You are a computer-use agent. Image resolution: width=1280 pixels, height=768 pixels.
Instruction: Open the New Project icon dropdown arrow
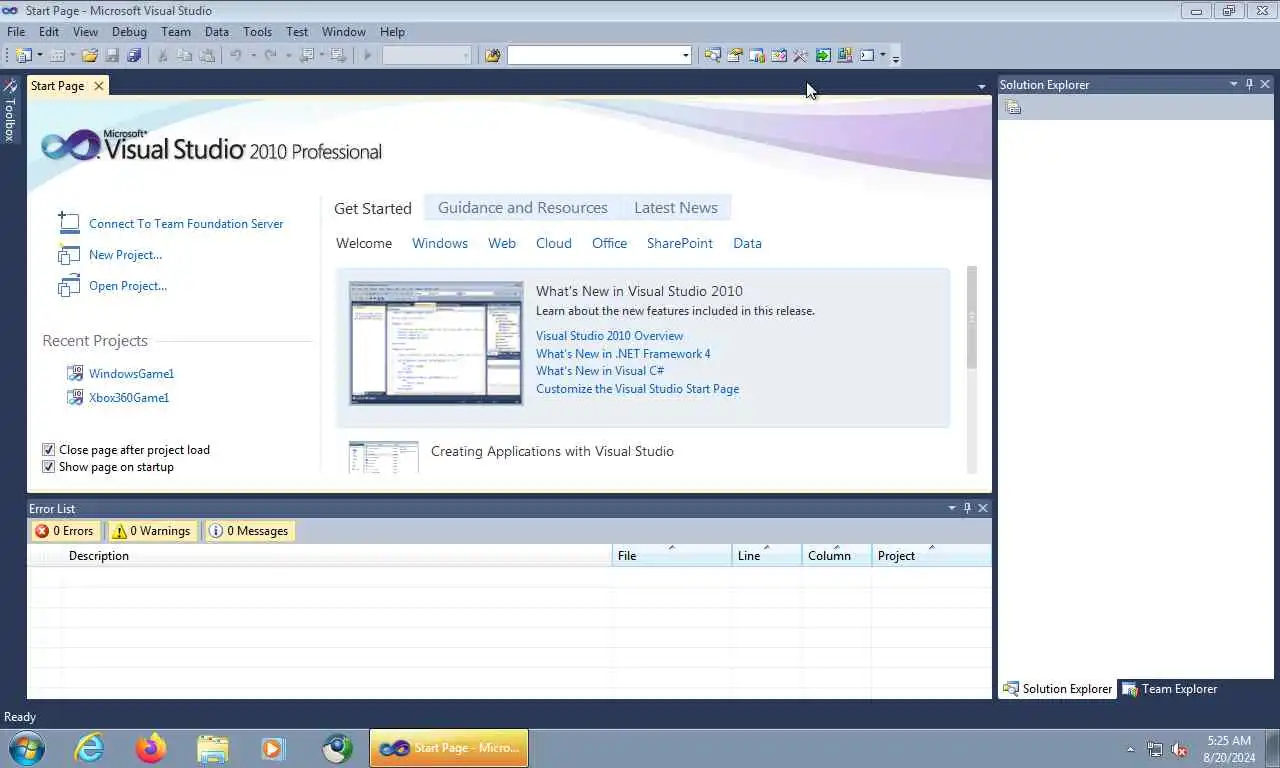click(40, 55)
